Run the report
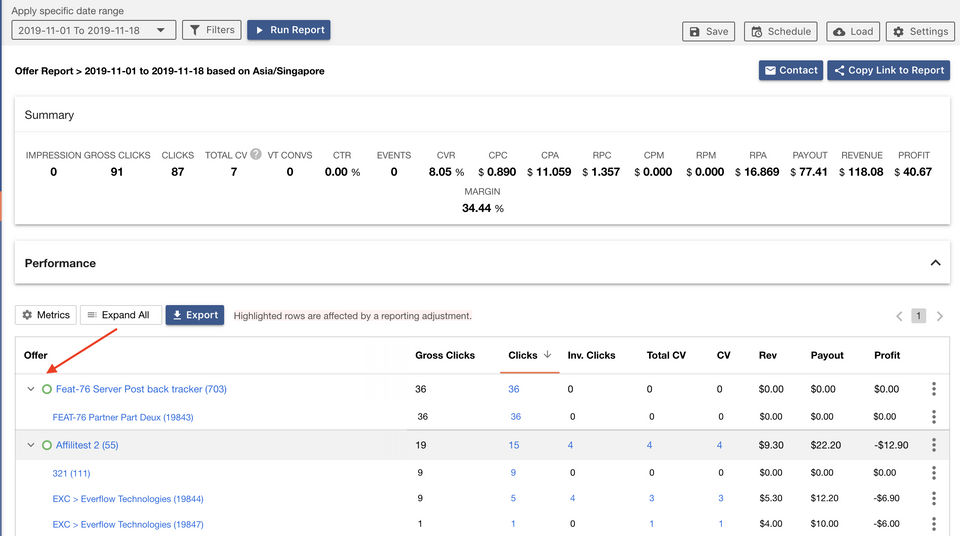The width and height of the screenshot is (960, 536). 288,31
